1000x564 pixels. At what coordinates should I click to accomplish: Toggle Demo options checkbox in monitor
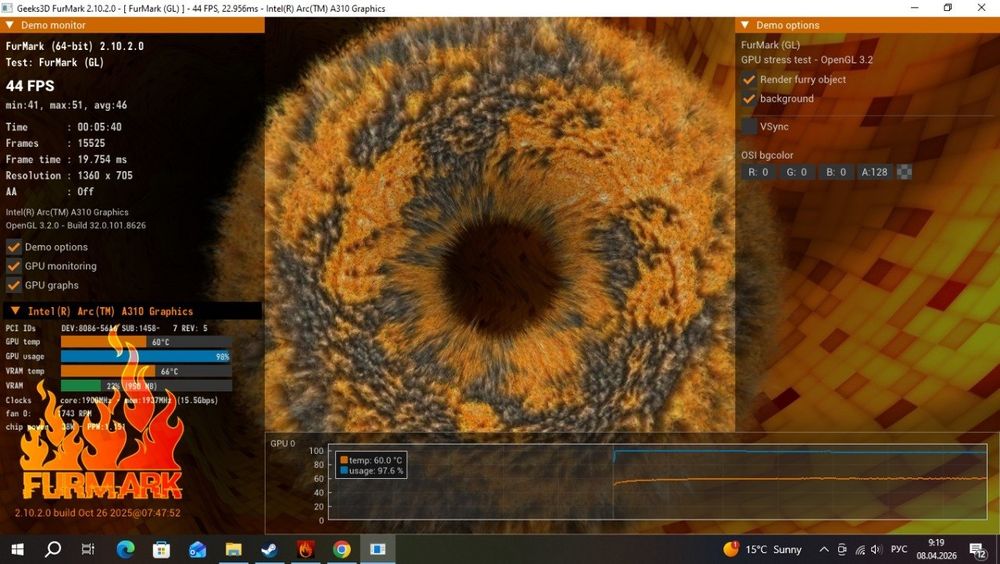point(13,247)
